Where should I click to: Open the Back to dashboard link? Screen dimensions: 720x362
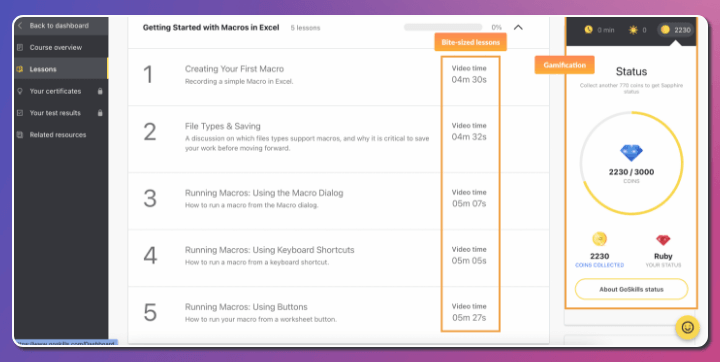[x=59, y=26]
